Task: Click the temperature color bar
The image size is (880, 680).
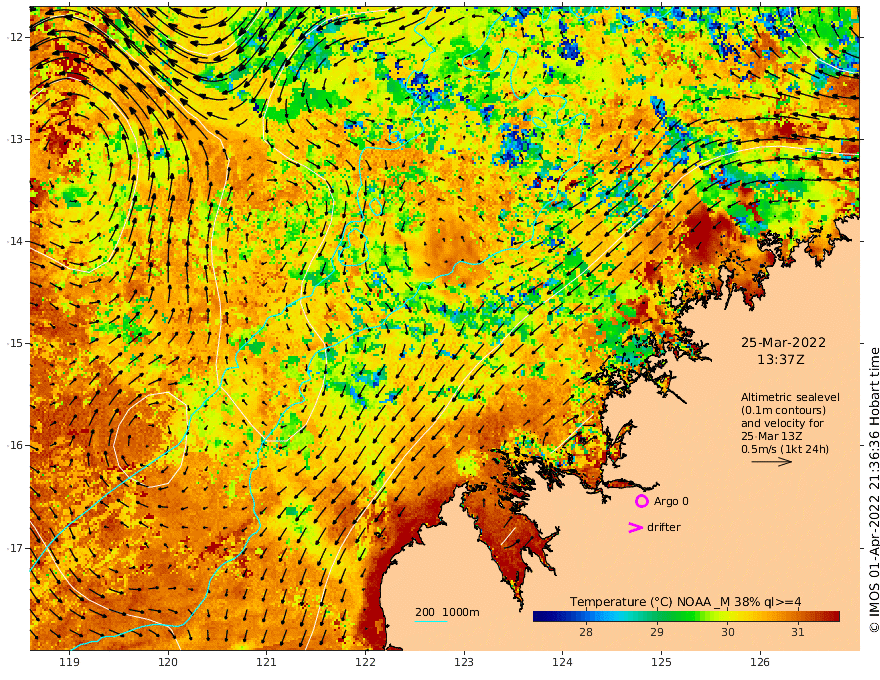Action: [686, 616]
